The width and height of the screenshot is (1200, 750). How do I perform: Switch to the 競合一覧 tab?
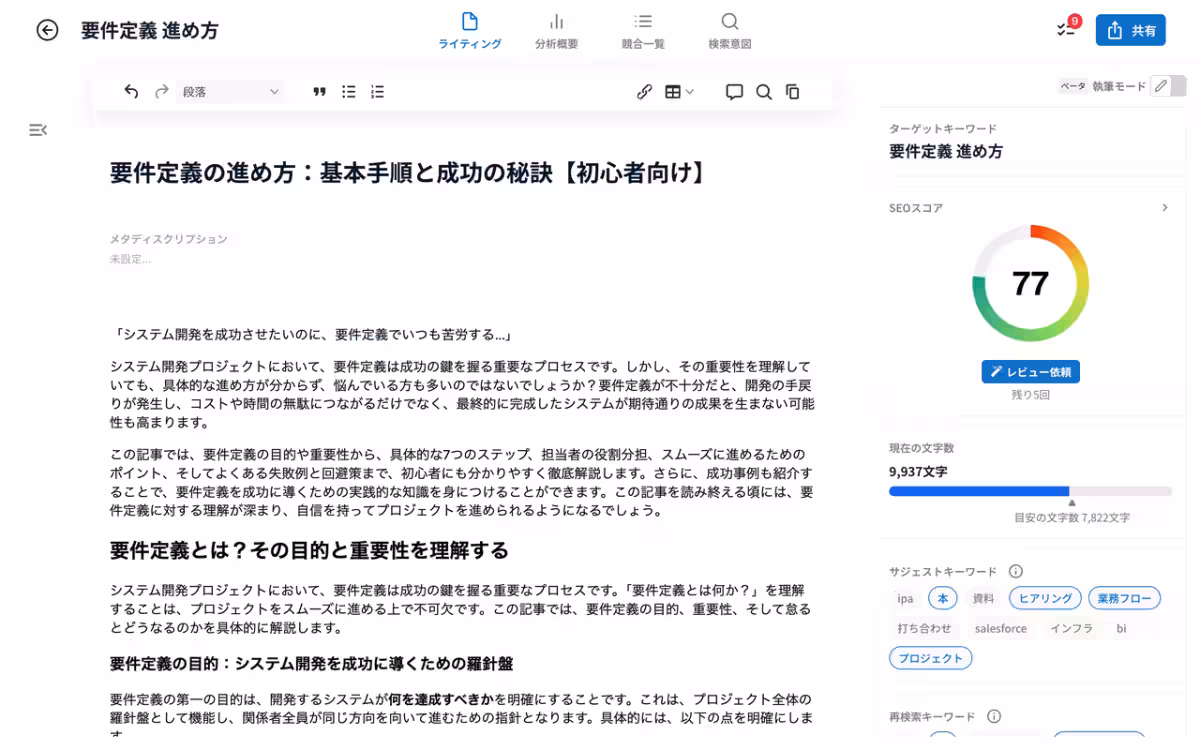pyautogui.click(x=643, y=30)
